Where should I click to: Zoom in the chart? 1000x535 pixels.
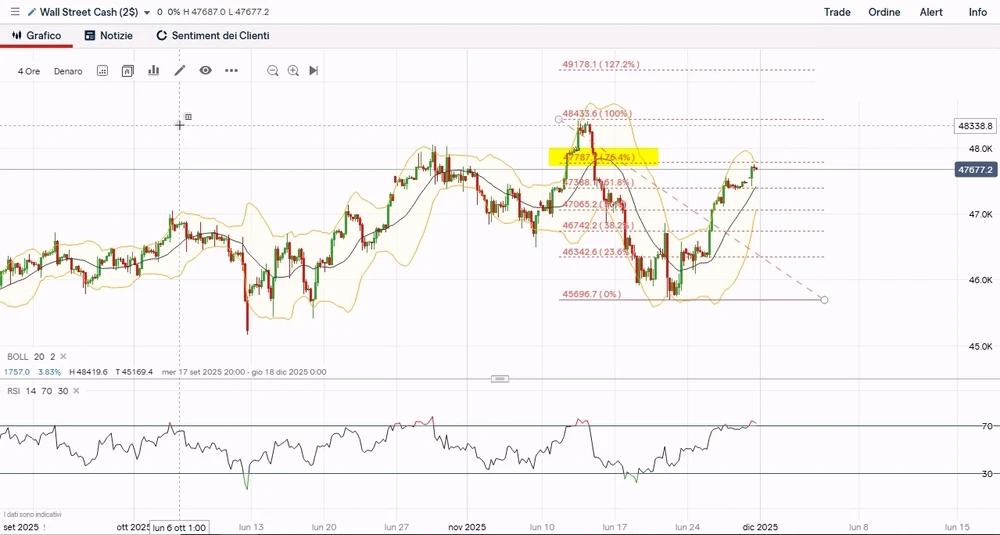pos(293,71)
